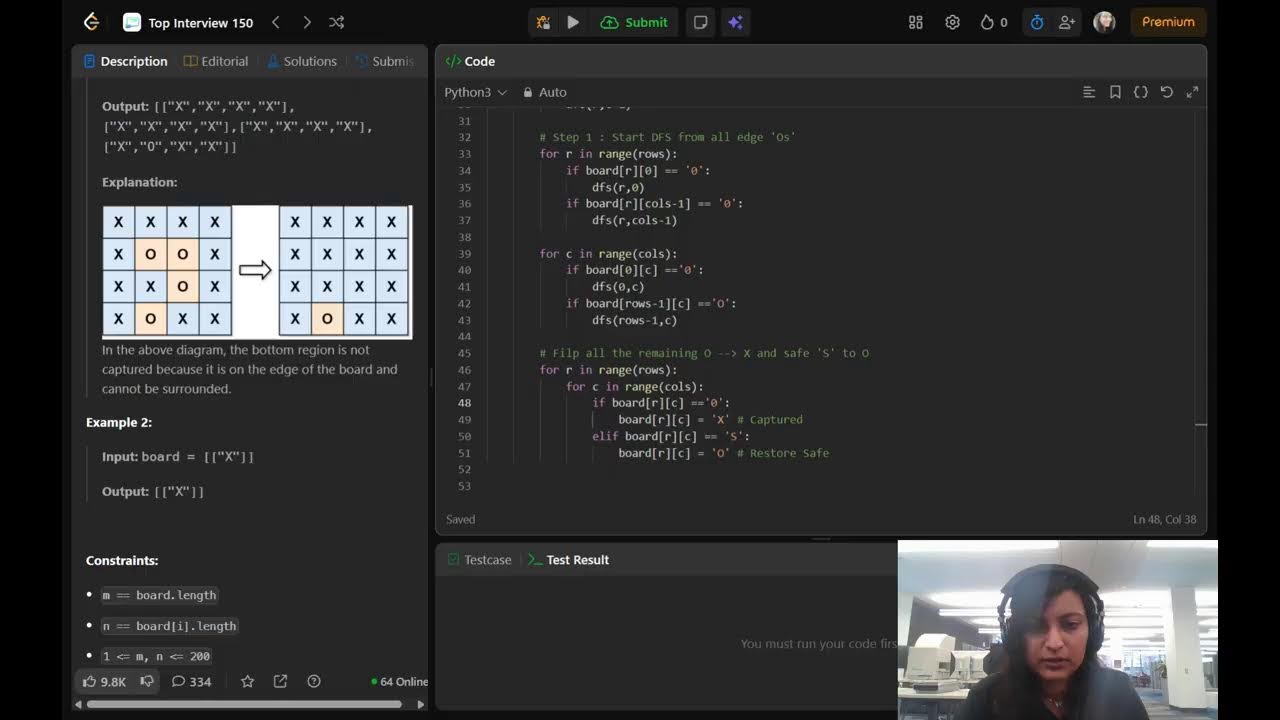Switch to the Submissions tab
1280x720 pixels.
point(385,61)
